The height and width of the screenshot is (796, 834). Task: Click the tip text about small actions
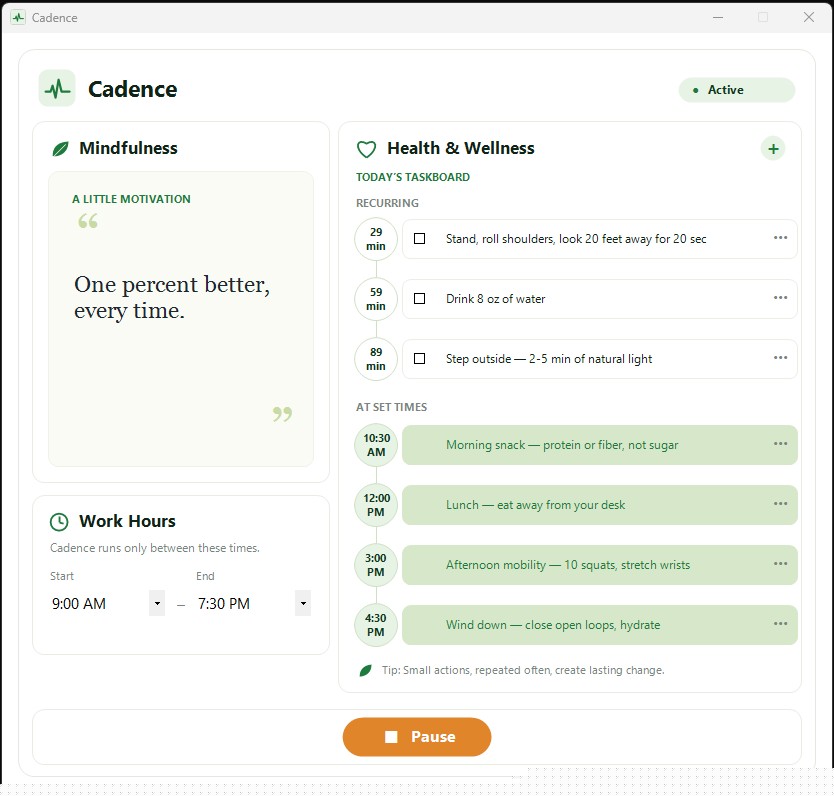pos(523,671)
